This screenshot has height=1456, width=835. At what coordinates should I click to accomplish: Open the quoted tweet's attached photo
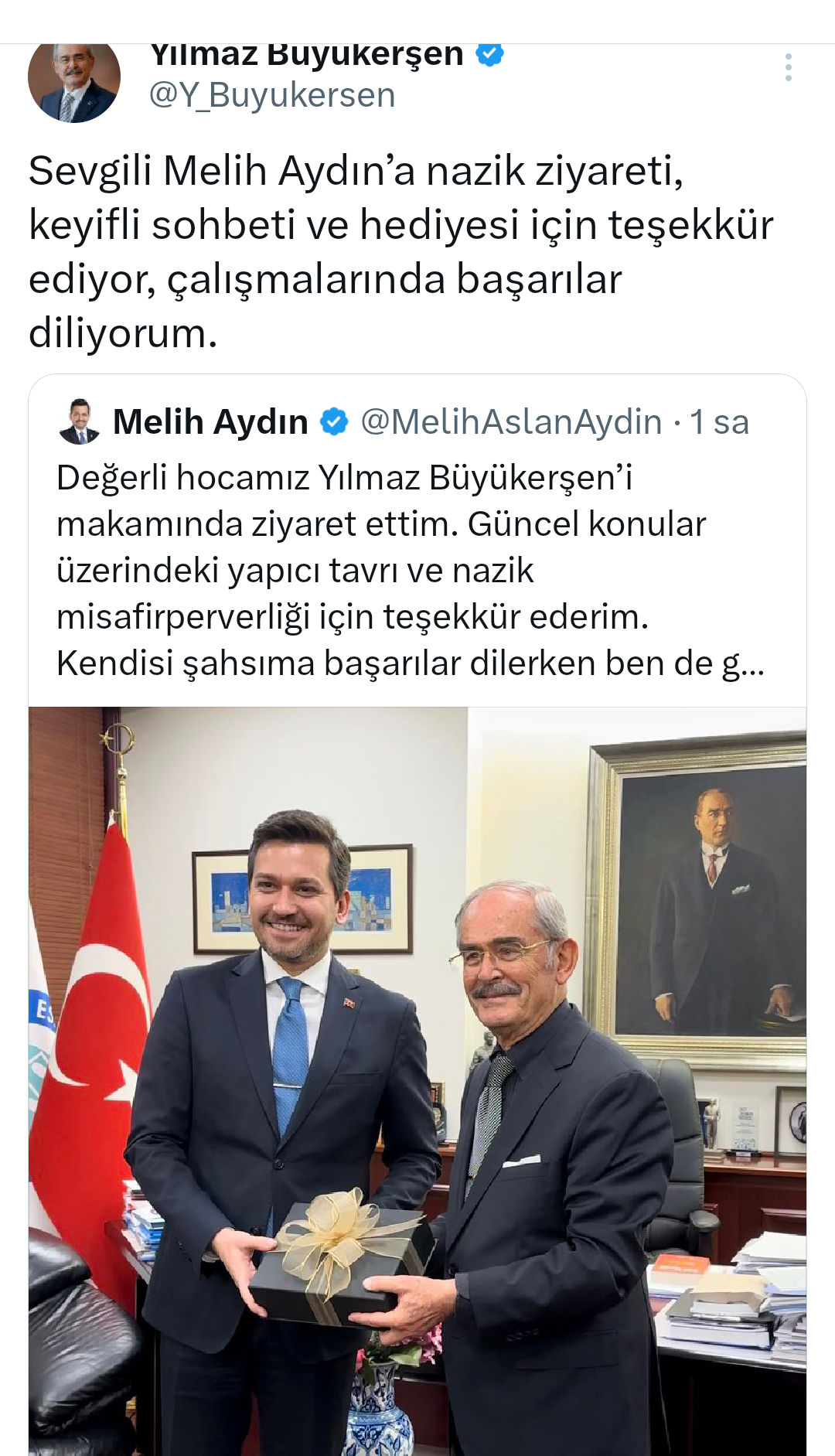click(417, 1081)
